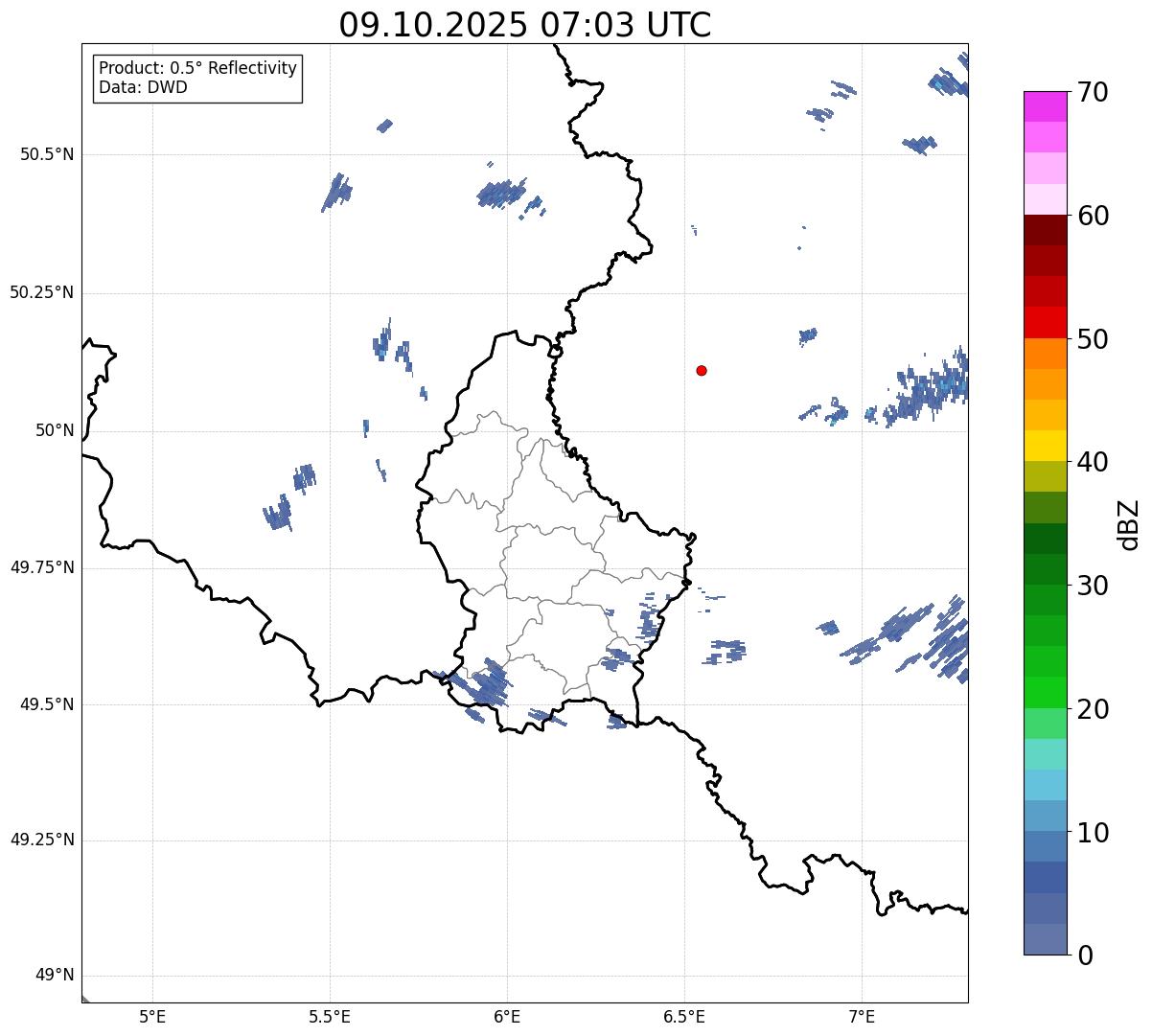Click the 49.25°N latitude label
Image resolution: width=1152 pixels, height=1036 pixels.
tap(41, 840)
